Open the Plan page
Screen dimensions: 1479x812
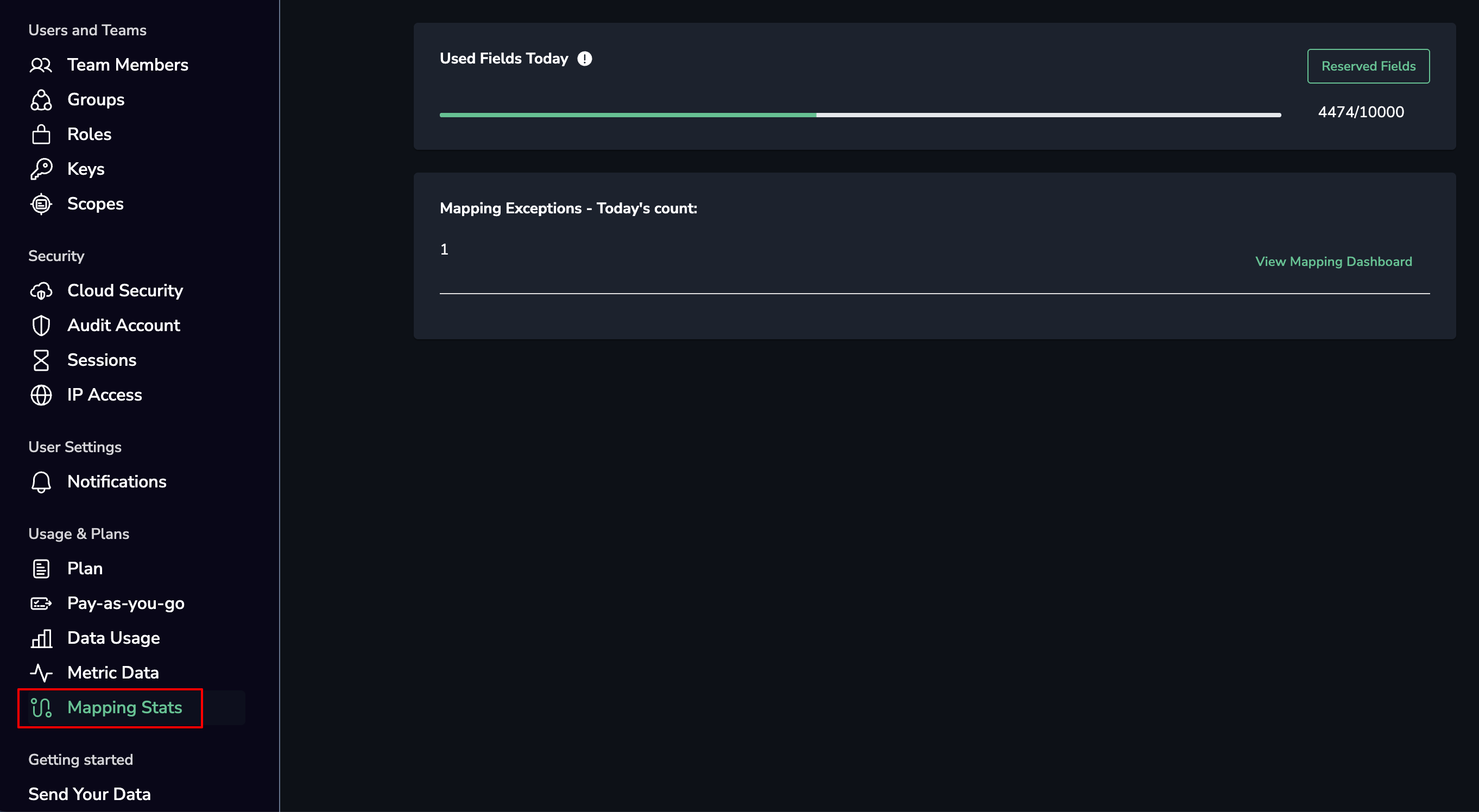point(85,569)
